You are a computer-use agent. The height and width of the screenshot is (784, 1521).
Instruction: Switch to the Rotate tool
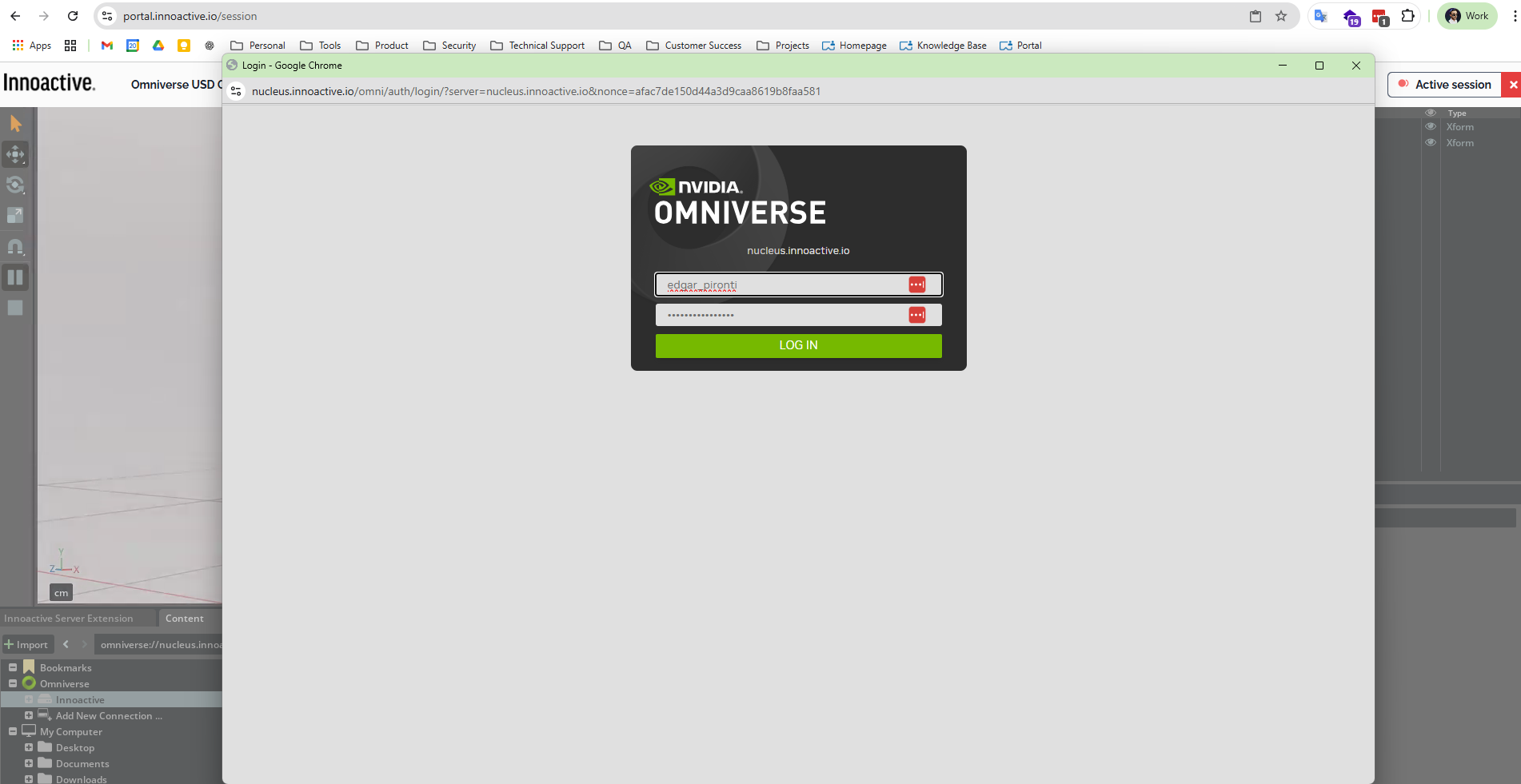click(15, 185)
